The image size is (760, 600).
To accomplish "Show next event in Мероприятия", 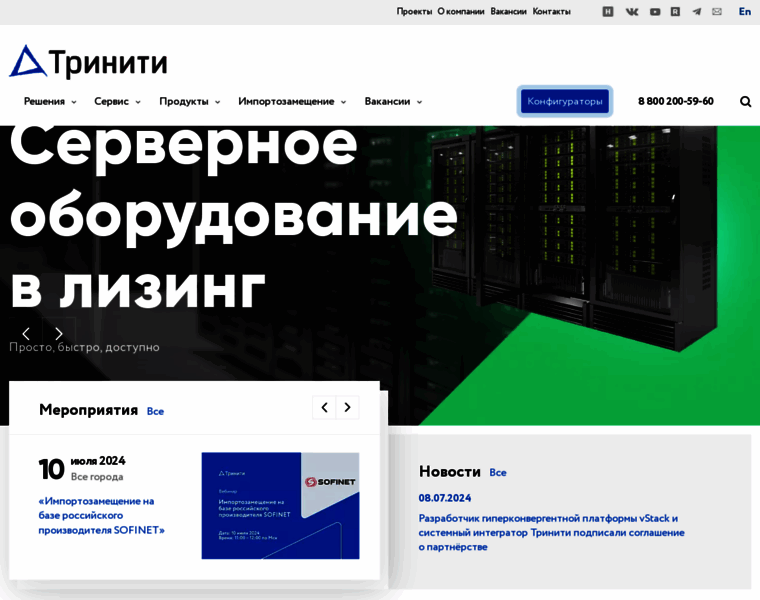I will pyautogui.click(x=347, y=407).
